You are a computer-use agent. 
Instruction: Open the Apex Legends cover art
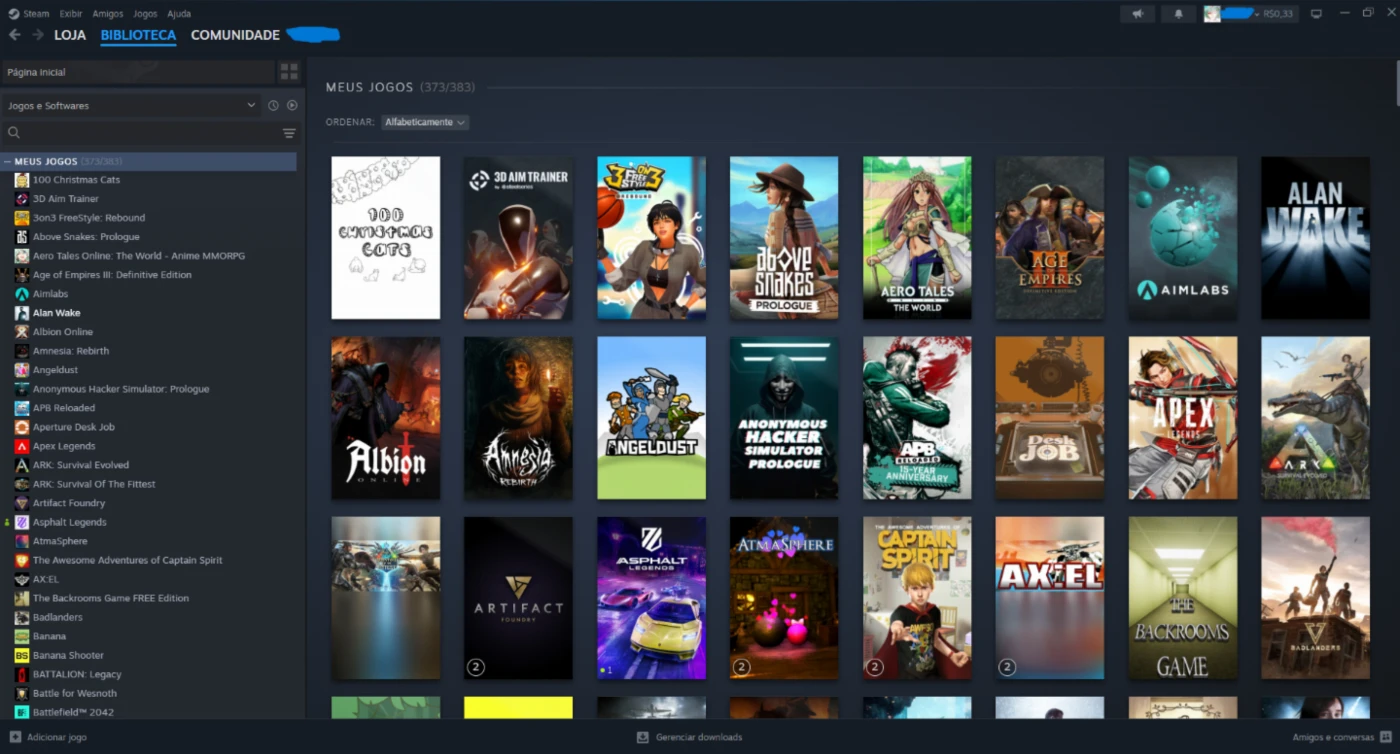click(1183, 418)
